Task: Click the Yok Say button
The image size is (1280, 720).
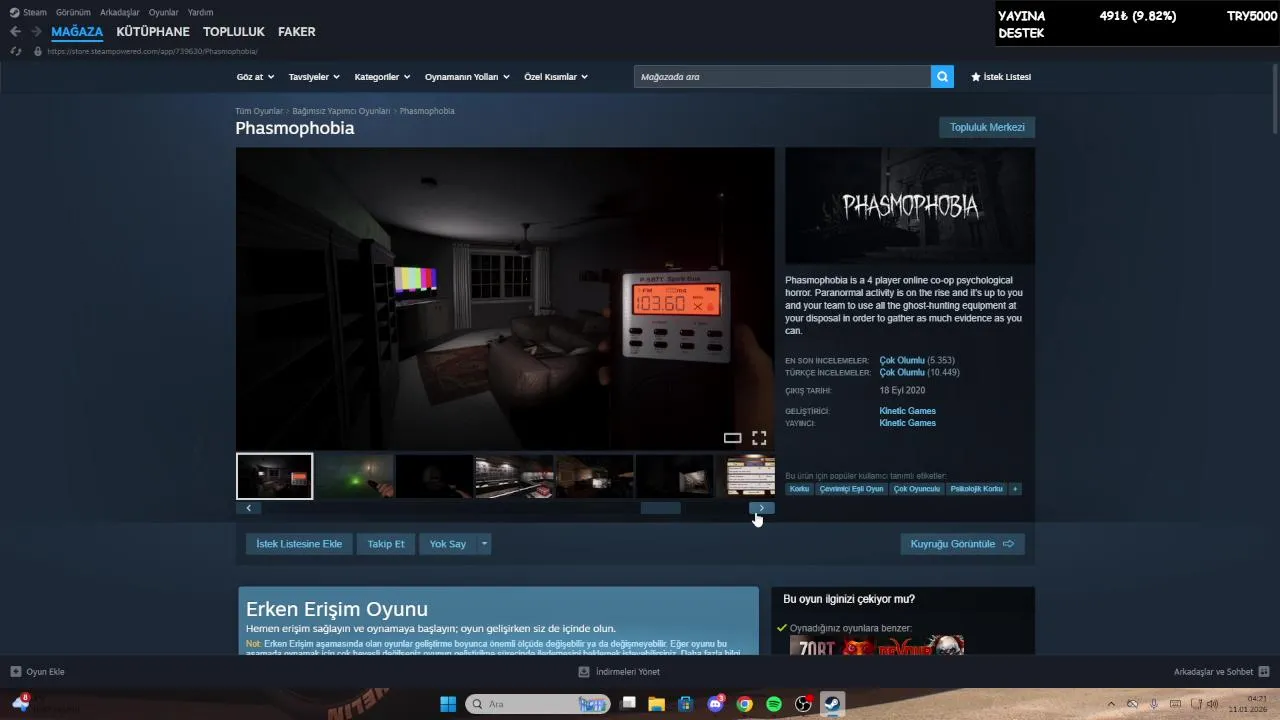Action: coord(448,544)
